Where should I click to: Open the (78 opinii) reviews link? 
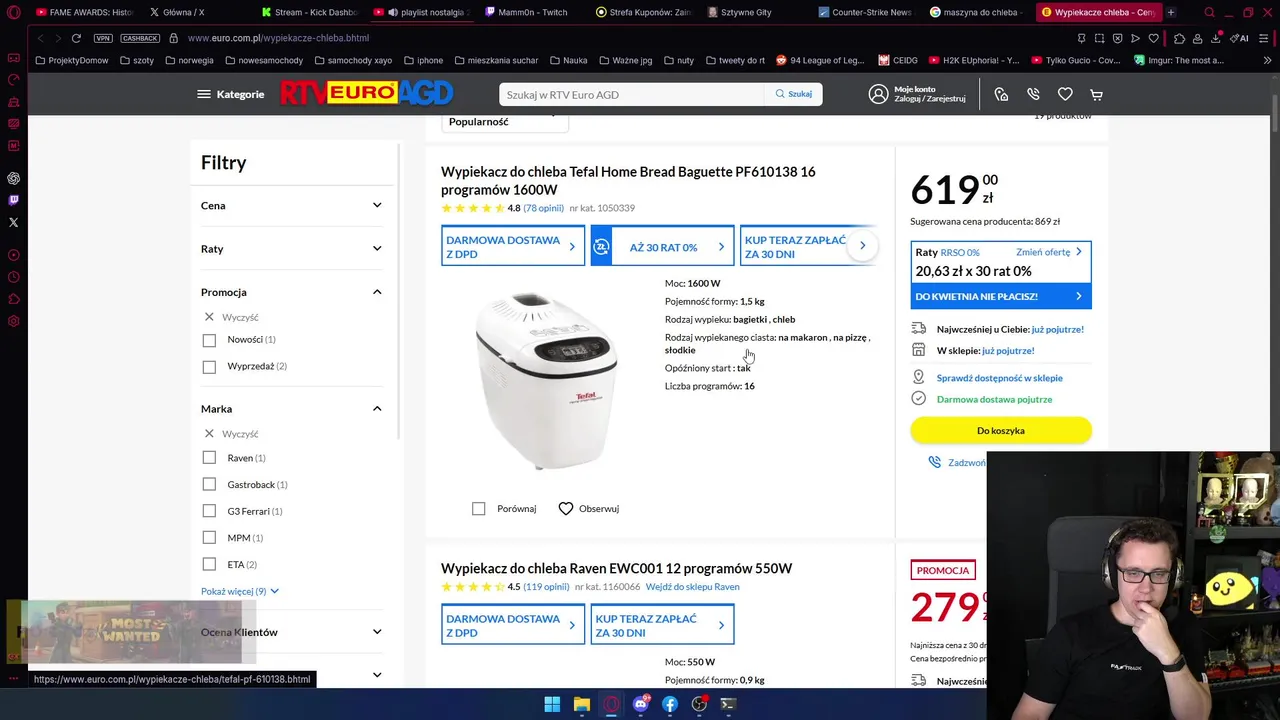click(x=544, y=208)
